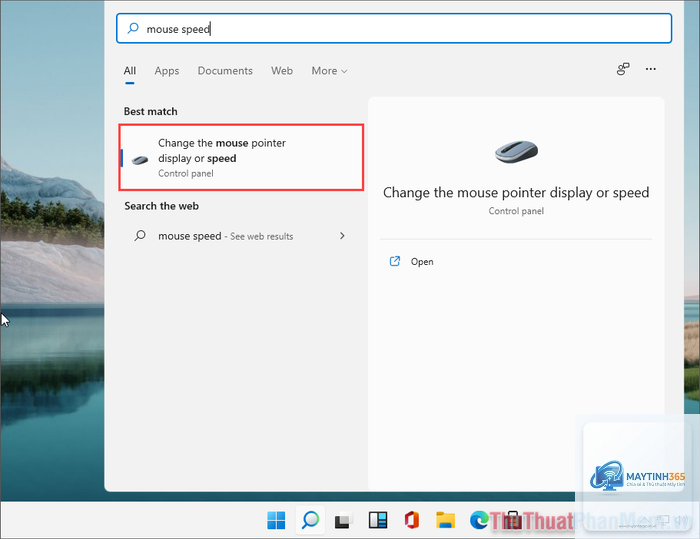The width and height of the screenshot is (700, 539).
Task: Expand web result chevron arrow
Action: pyautogui.click(x=342, y=235)
